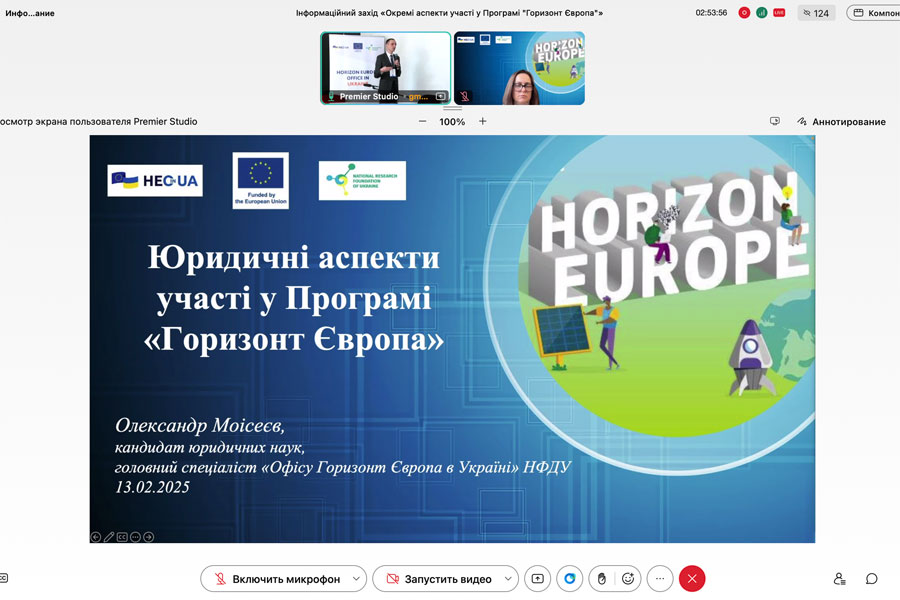The height and width of the screenshot is (600, 900).
Task: Raise hand using the hand icon
Action: pos(602,579)
